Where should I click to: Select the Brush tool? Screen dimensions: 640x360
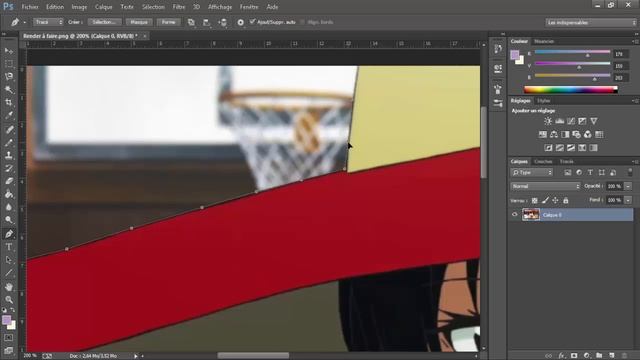tap(9, 142)
